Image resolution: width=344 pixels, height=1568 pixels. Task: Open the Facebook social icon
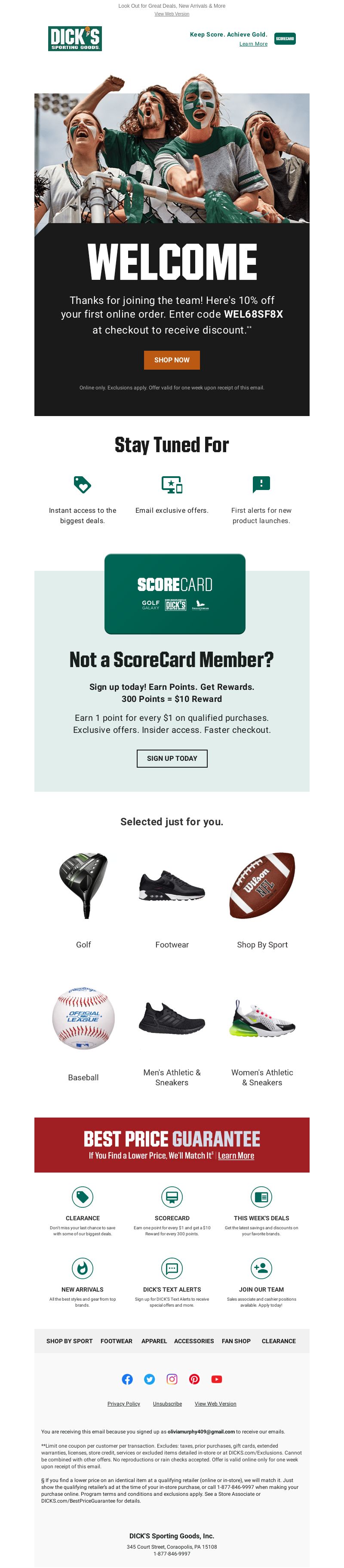pyautogui.click(x=127, y=1379)
